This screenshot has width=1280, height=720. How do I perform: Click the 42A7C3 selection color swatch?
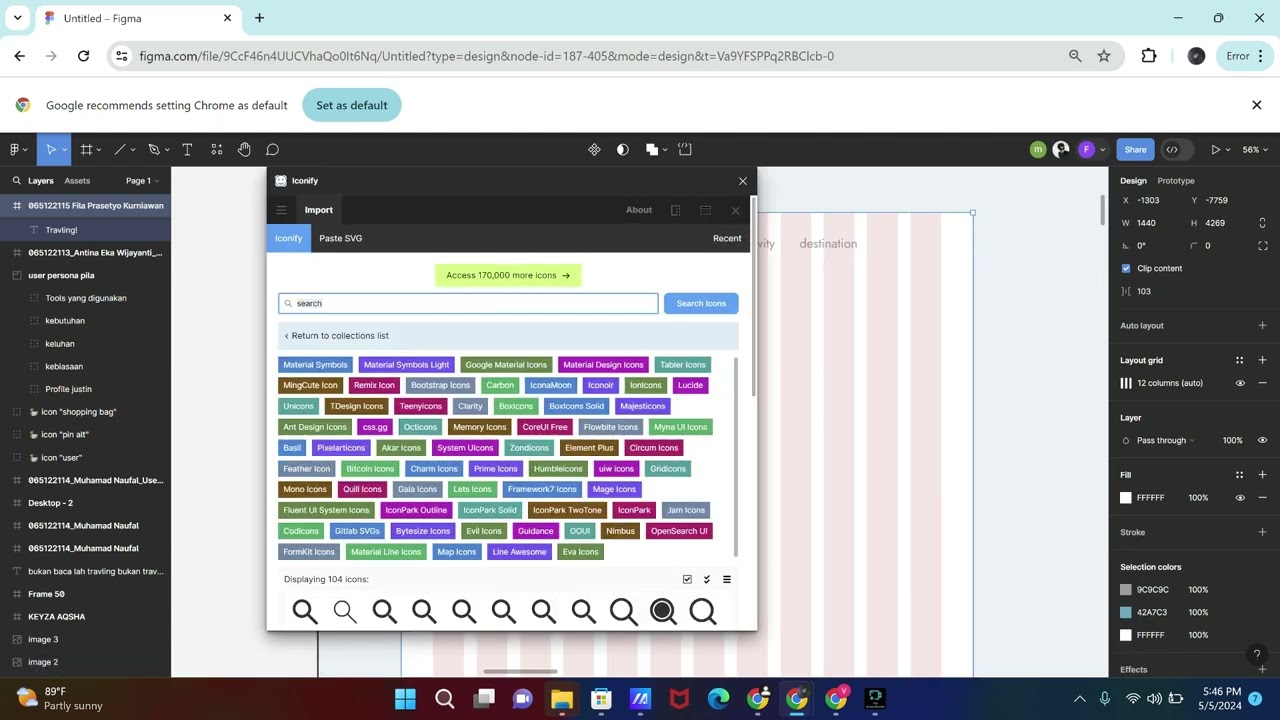(1126, 612)
